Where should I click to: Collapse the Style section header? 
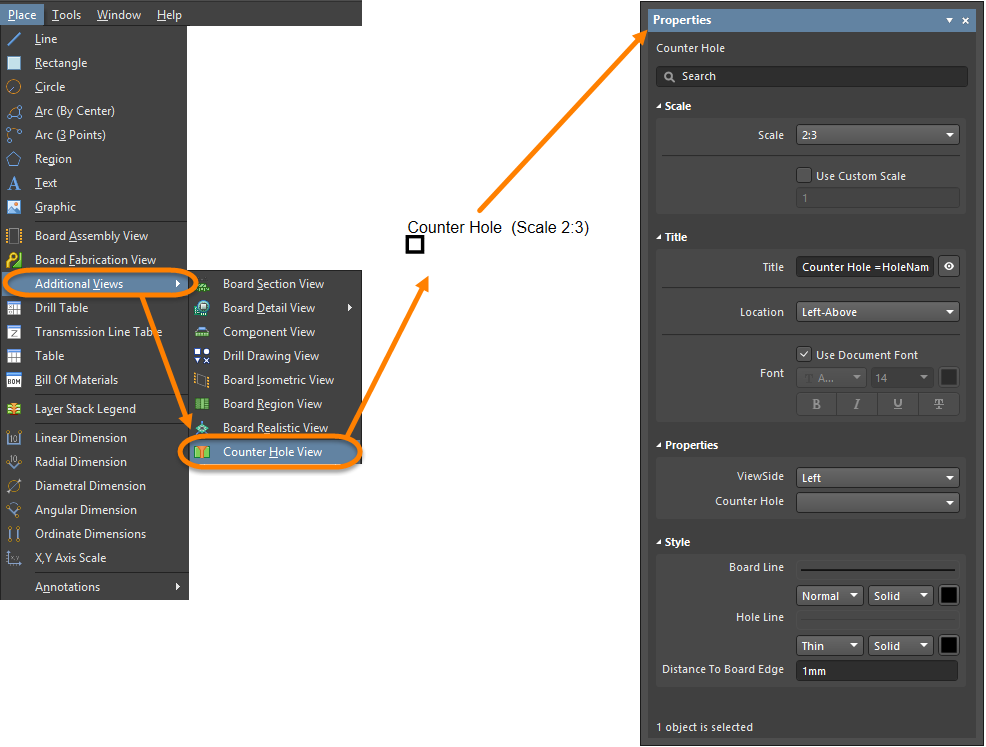[677, 542]
